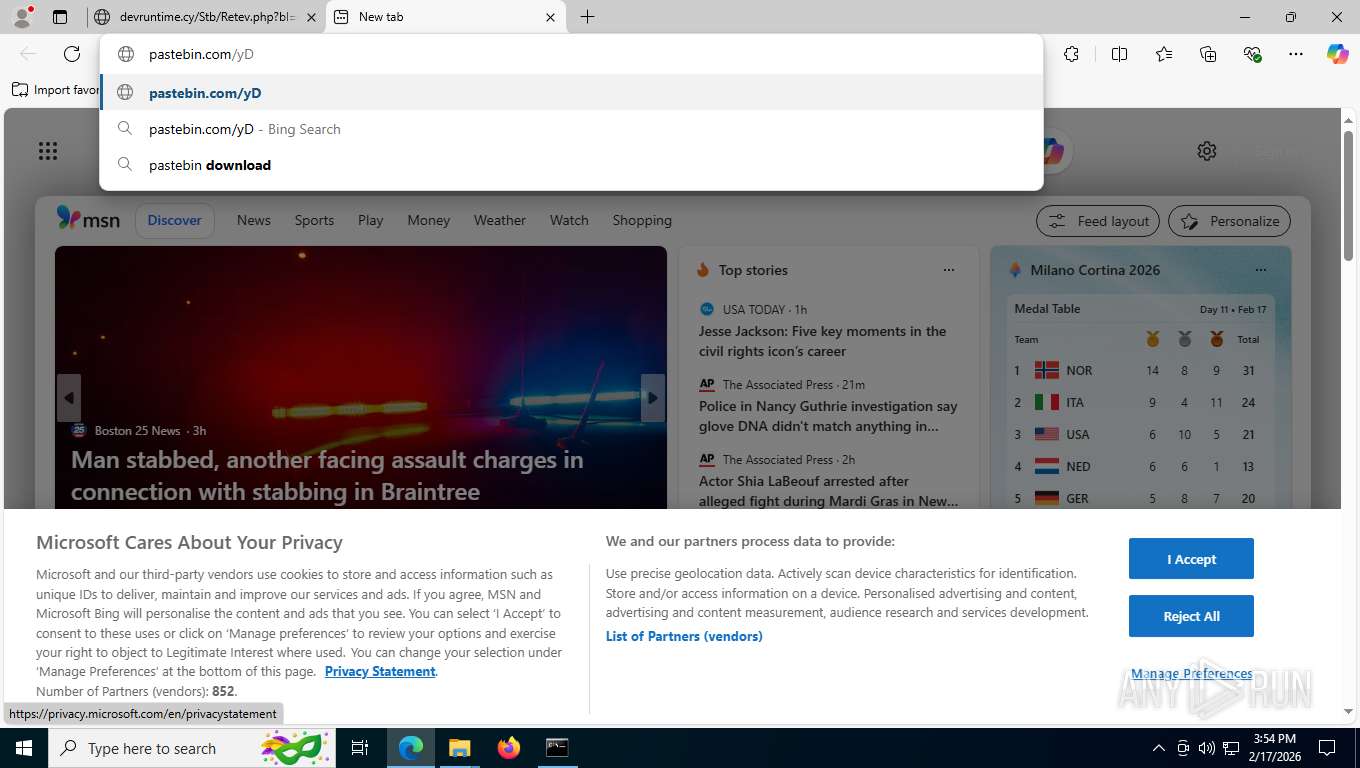Read Shia LaBeouf arrested story
This screenshot has height=768, width=1360.
point(828,491)
